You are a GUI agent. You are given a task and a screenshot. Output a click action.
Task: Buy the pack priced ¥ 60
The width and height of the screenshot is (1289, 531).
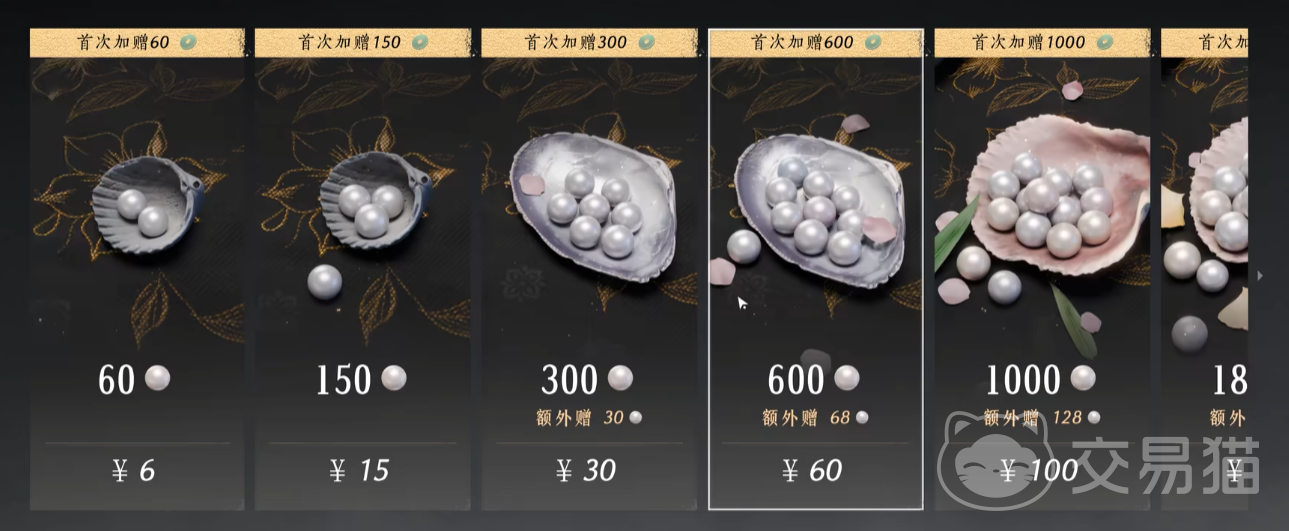(x=812, y=470)
